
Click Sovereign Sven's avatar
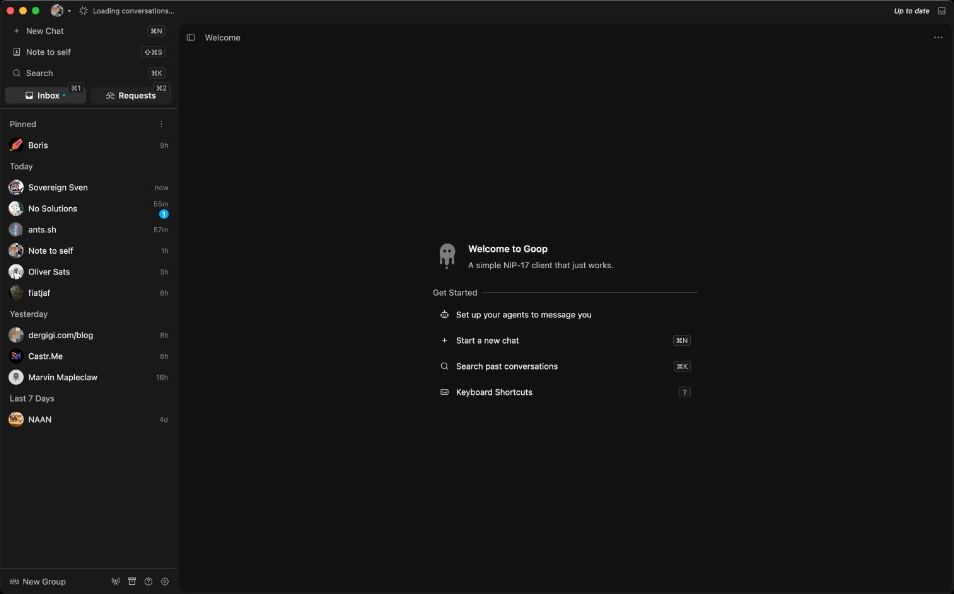point(16,187)
